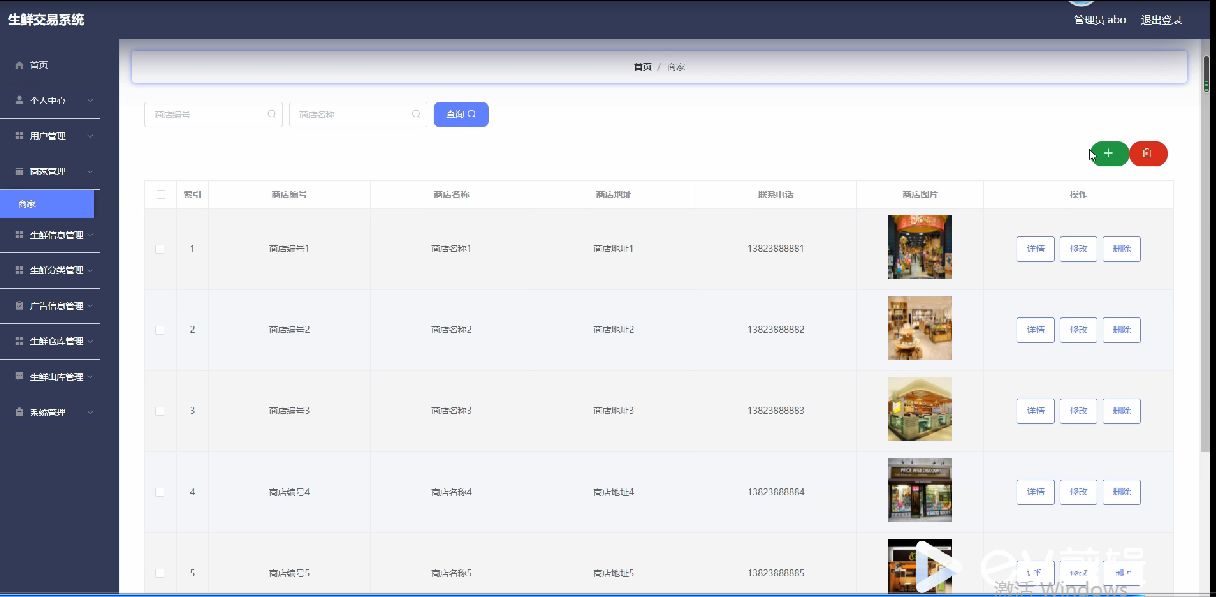Click 删除 for row 3 (13823888883)

(1121, 410)
